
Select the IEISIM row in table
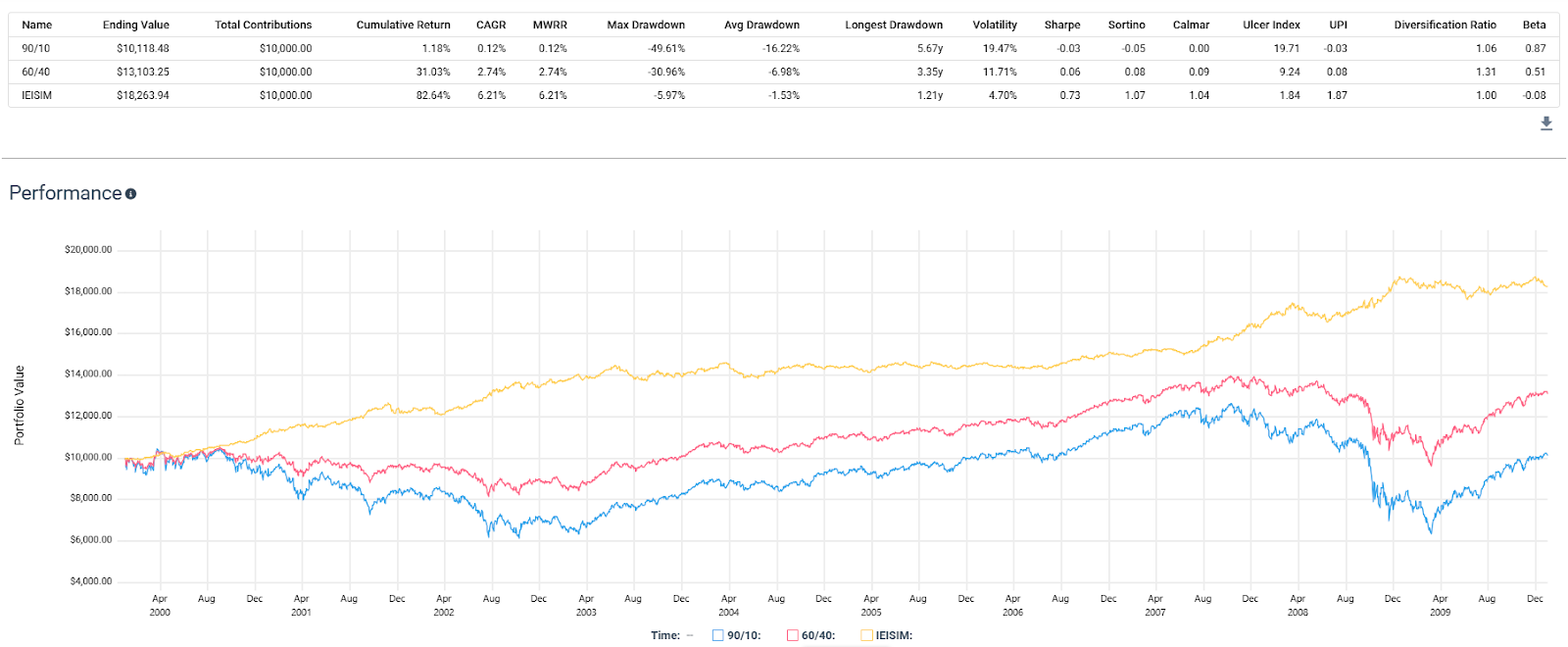click(783, 95)
